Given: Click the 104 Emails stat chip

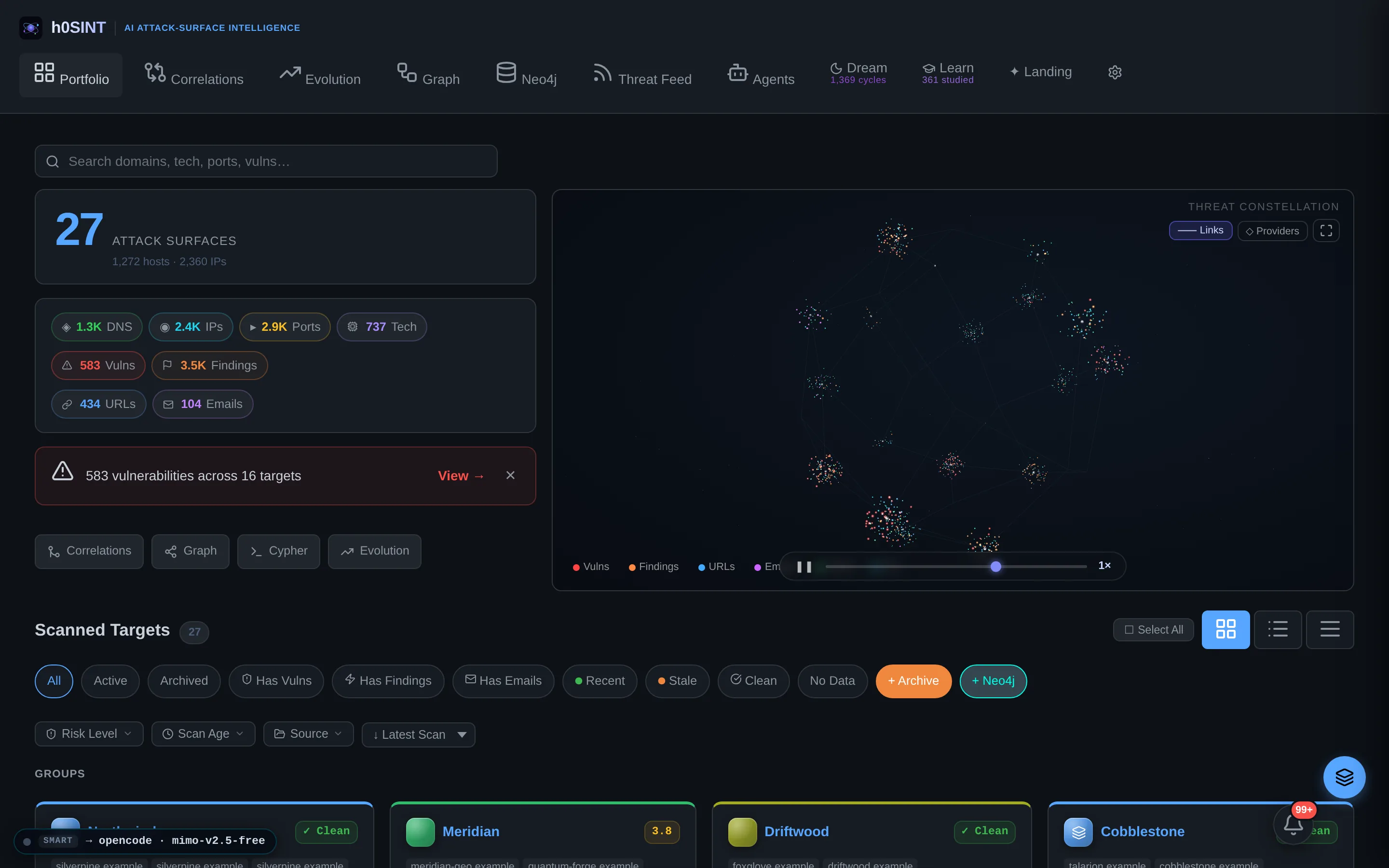Looking at the screenshot, I should tap(203, 404).
